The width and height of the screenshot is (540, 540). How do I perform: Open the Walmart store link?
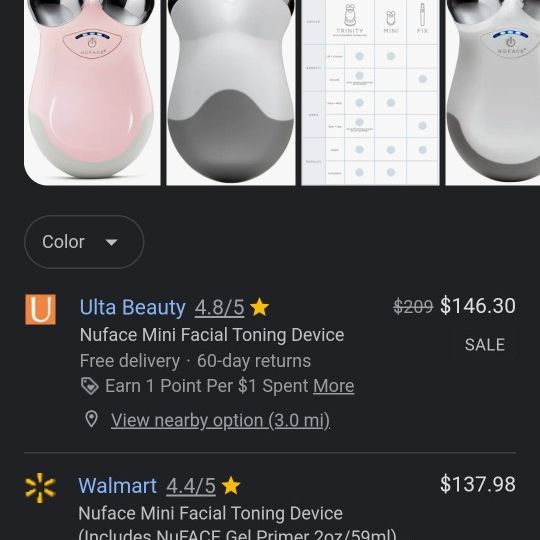coord(118,486)
